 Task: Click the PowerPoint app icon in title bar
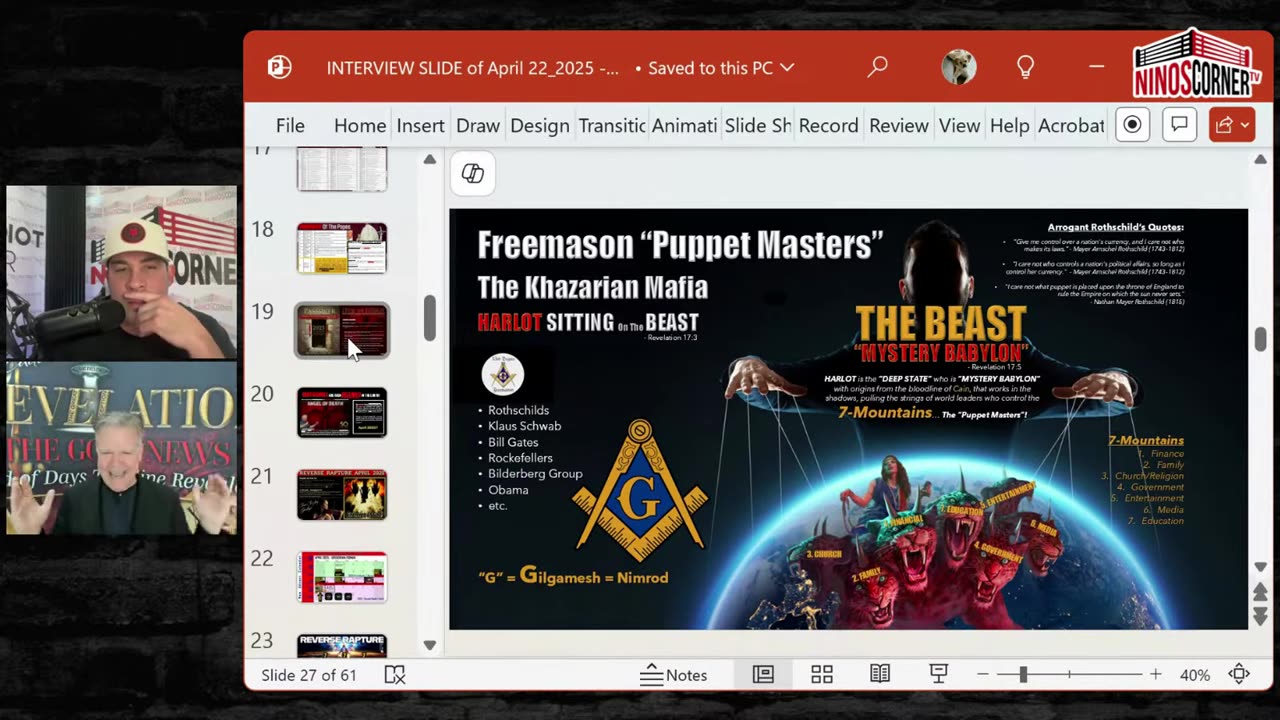279,67
